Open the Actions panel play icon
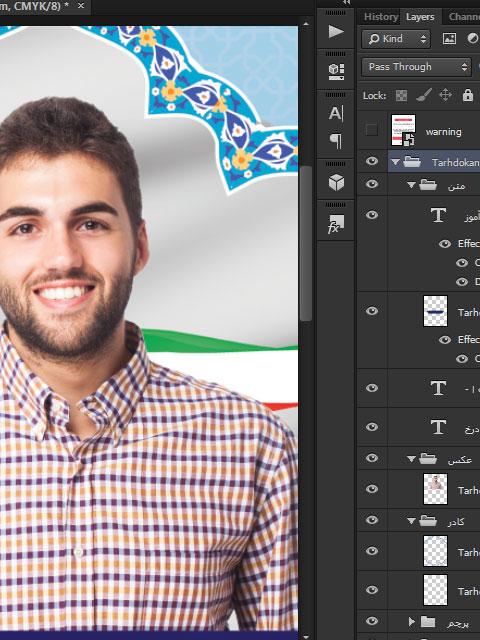Viewport: 480px width, 640px height. 336,31
